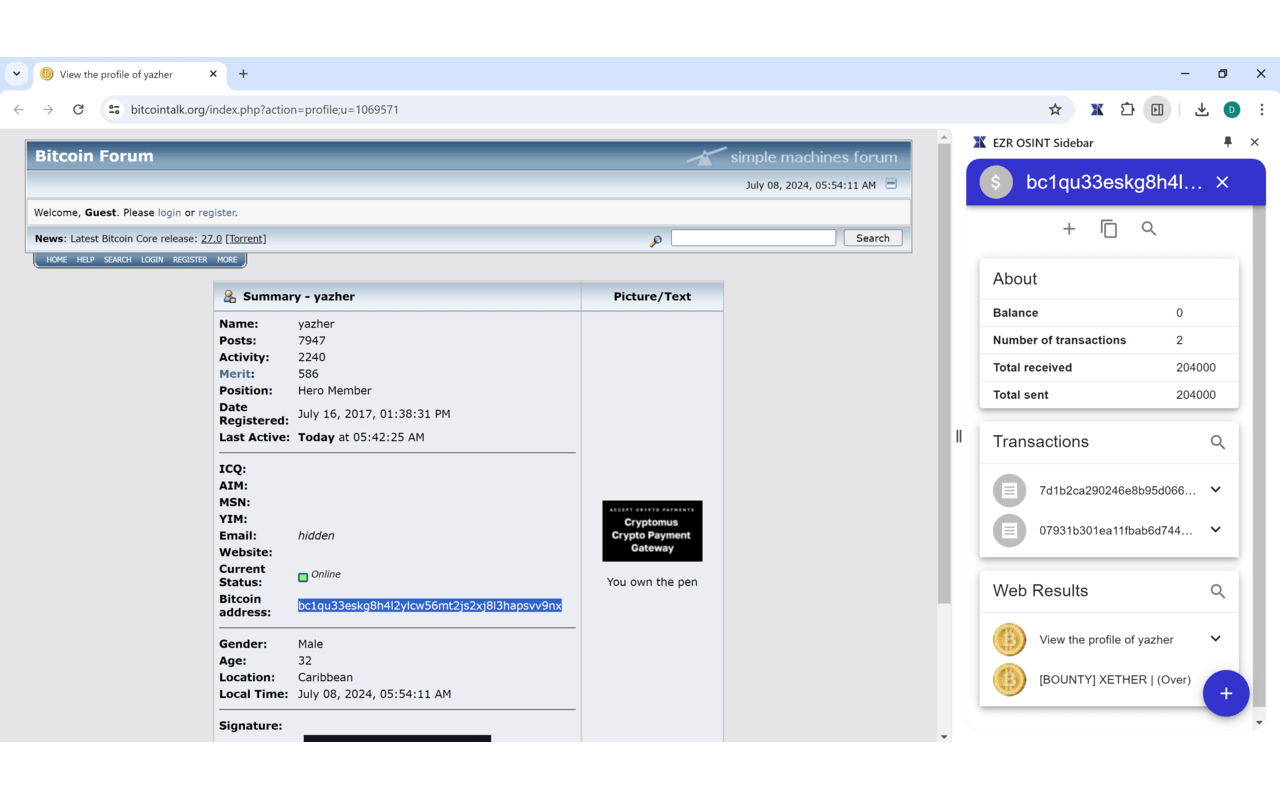The image size is (1280, 800).
Task: Expand transaction 7d1b2ca290246e8b95d066
Action: 1214,490
